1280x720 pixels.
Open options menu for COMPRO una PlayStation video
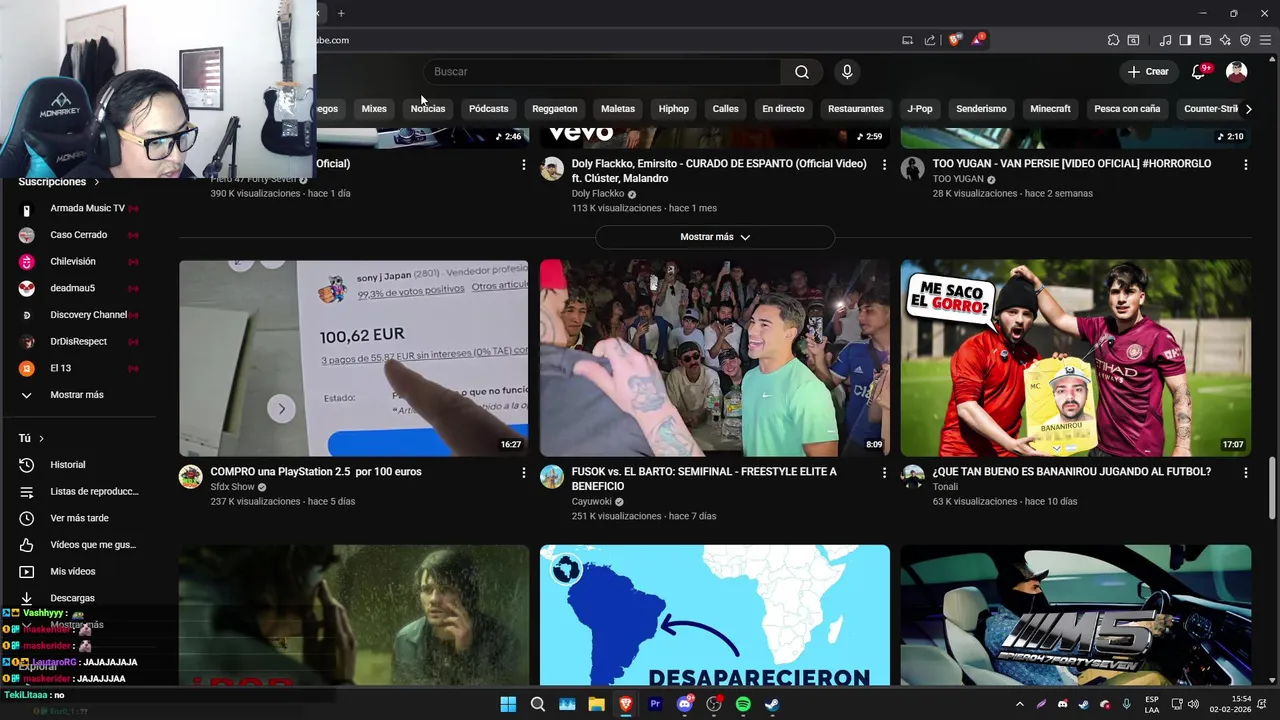[523, 472]
